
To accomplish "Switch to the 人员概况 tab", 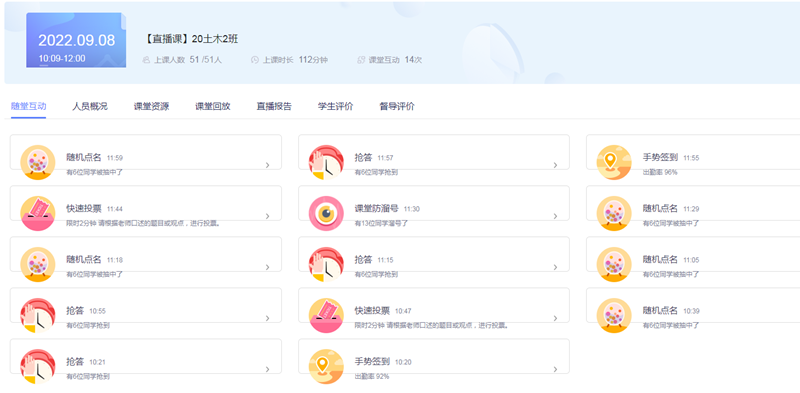I will 90,107.
